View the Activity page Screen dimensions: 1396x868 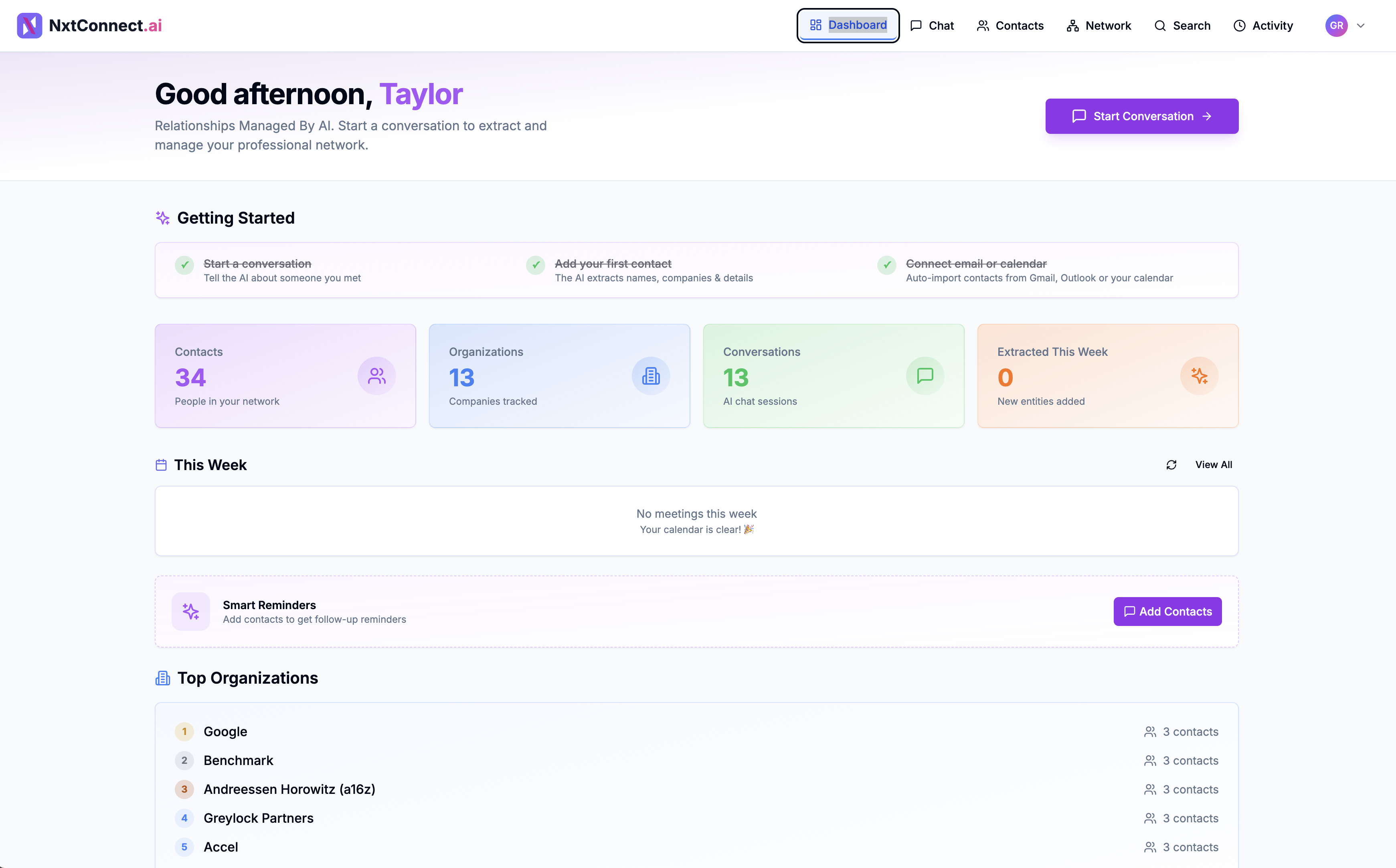[1263, 26]
